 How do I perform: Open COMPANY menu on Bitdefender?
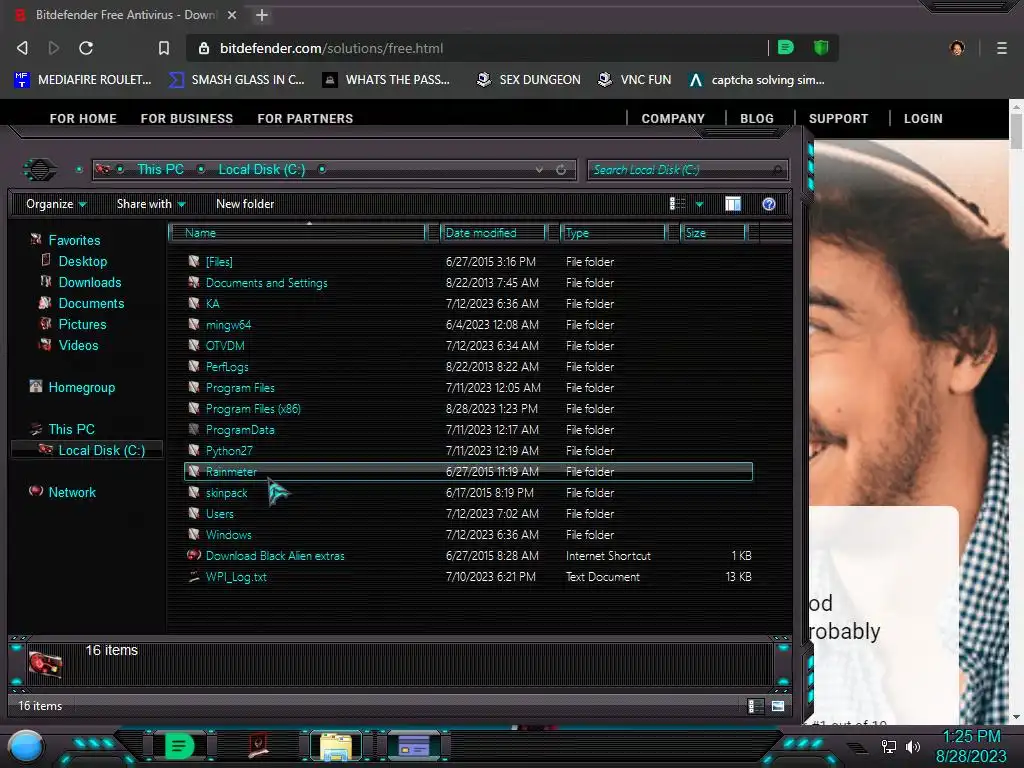pos(673,118)
